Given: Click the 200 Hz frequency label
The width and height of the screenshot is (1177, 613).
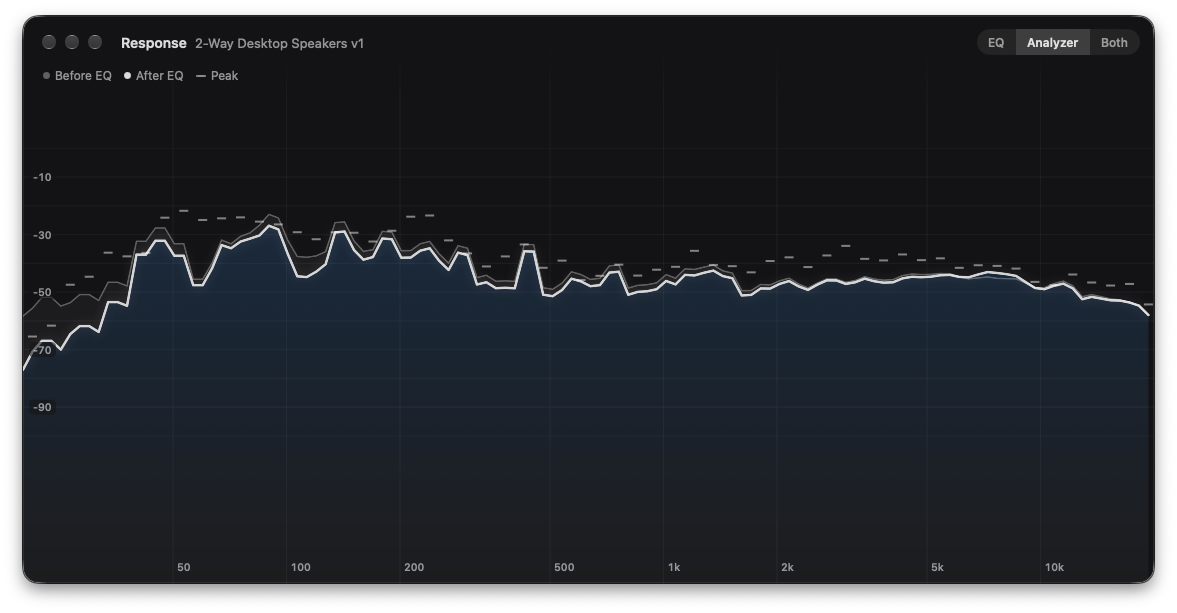Looking at the screenshot, I should (414, 567).
